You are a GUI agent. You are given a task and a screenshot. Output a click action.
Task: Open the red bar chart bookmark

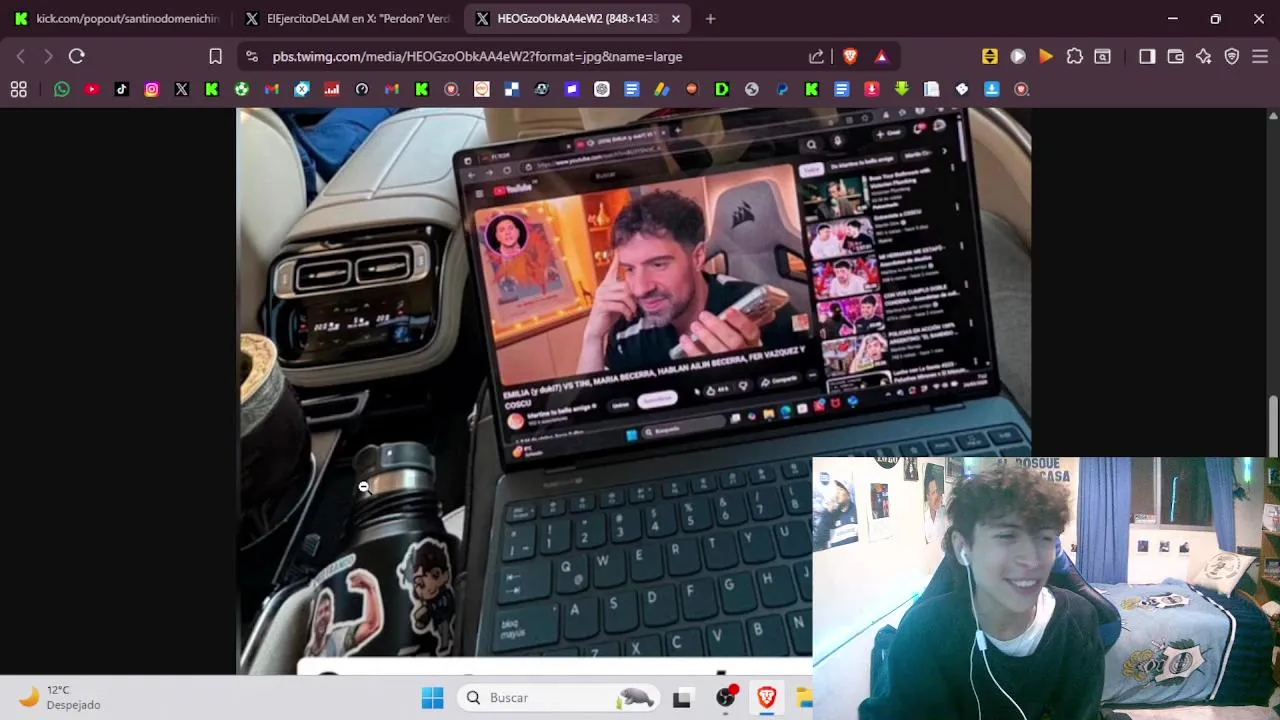point(331,90)
